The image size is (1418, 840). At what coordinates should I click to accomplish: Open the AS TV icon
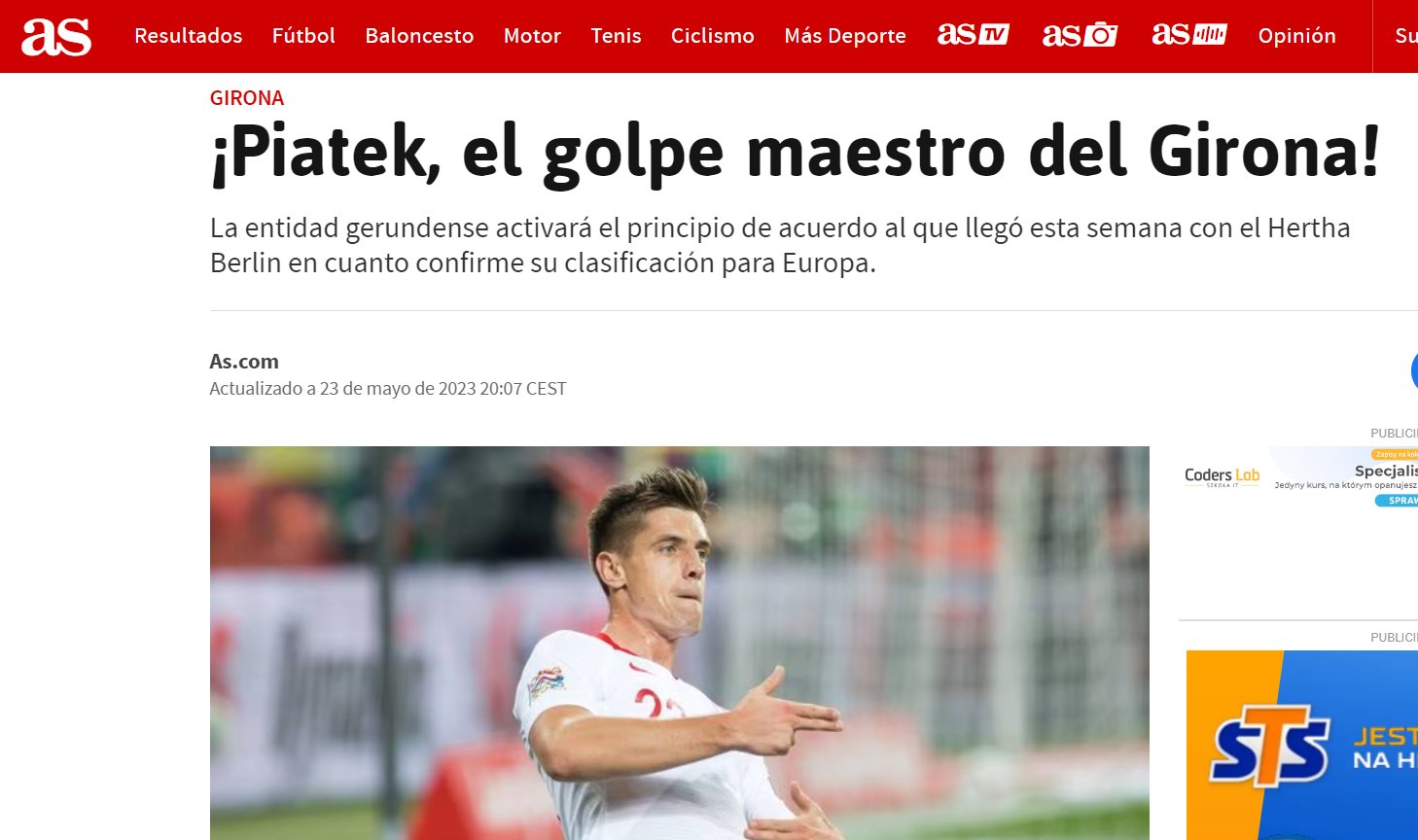(973, 35)
